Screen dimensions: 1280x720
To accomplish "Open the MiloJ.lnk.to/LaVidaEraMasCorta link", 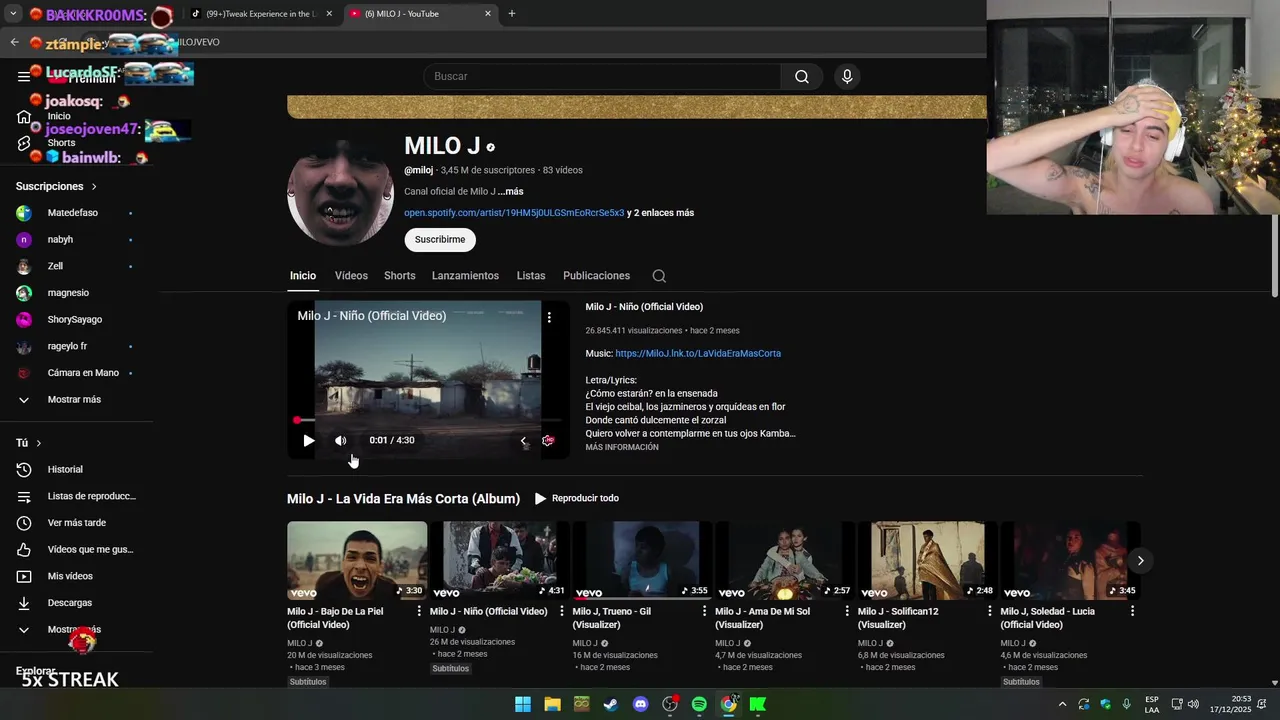I will (698, 353).
